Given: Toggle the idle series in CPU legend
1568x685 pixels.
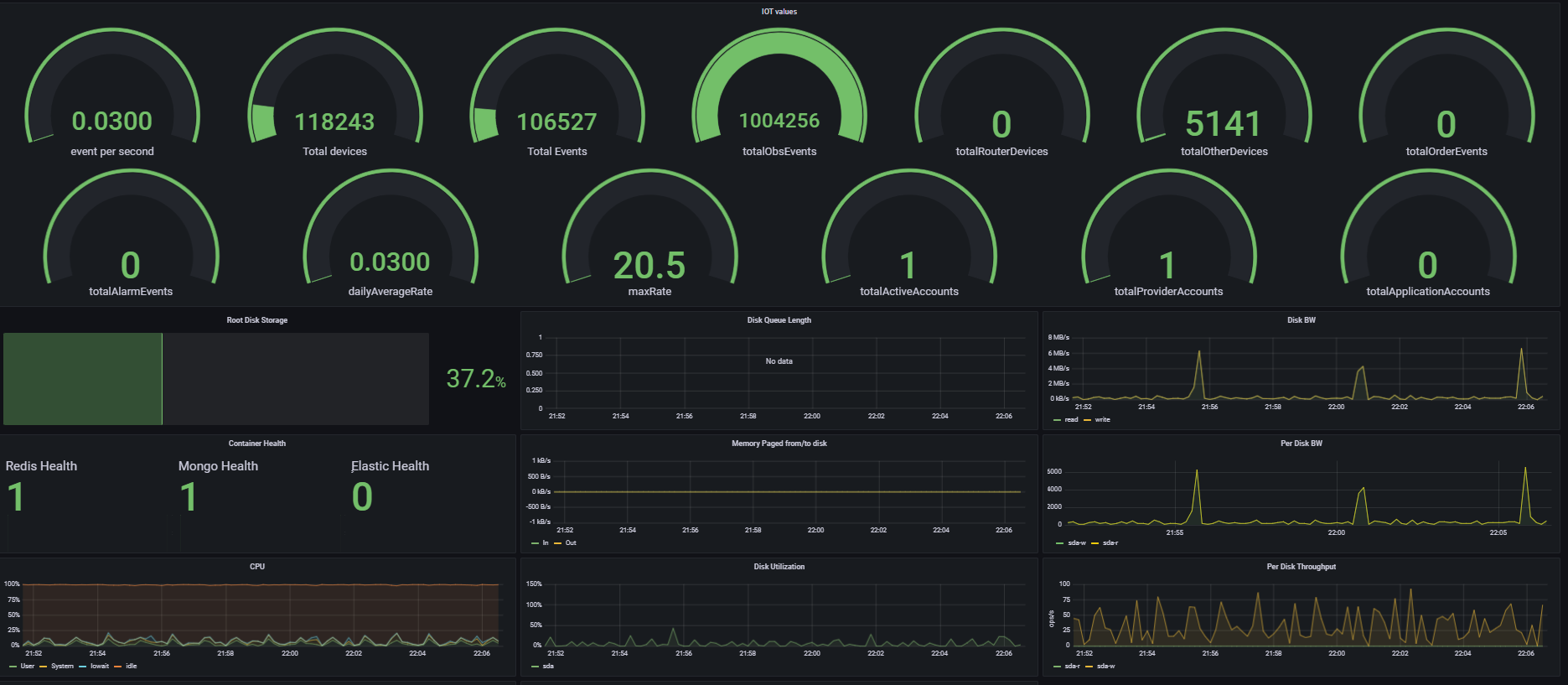Looking at the screenshot, I should 131,667.
